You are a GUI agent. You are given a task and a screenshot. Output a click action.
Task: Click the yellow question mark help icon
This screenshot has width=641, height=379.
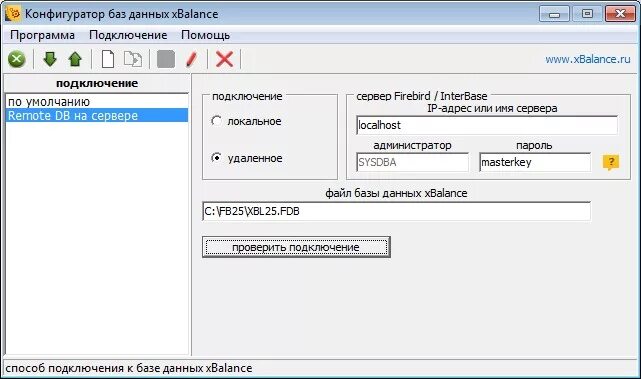[611, 162]
